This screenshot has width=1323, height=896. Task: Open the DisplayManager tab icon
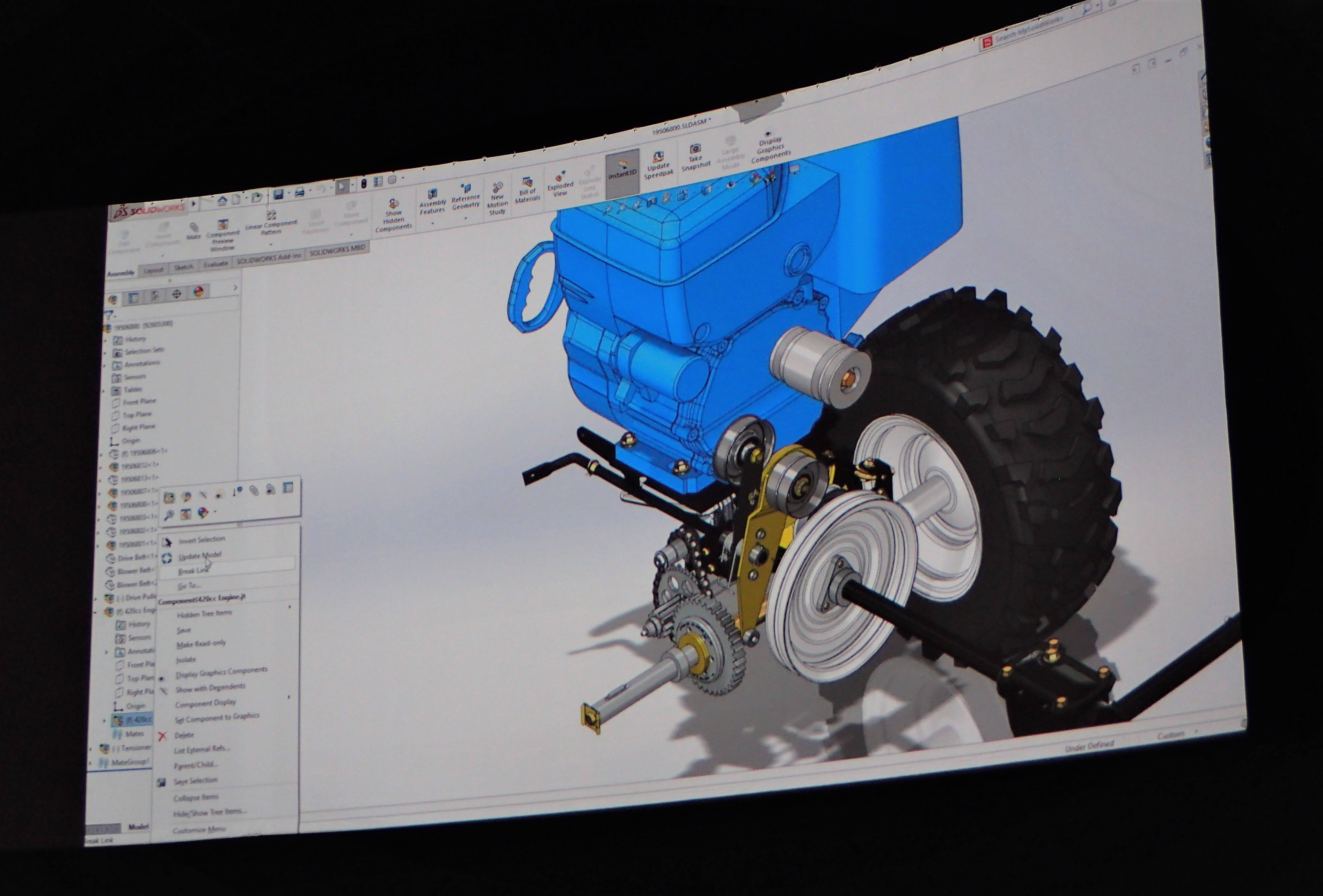(x=198, y=292)
